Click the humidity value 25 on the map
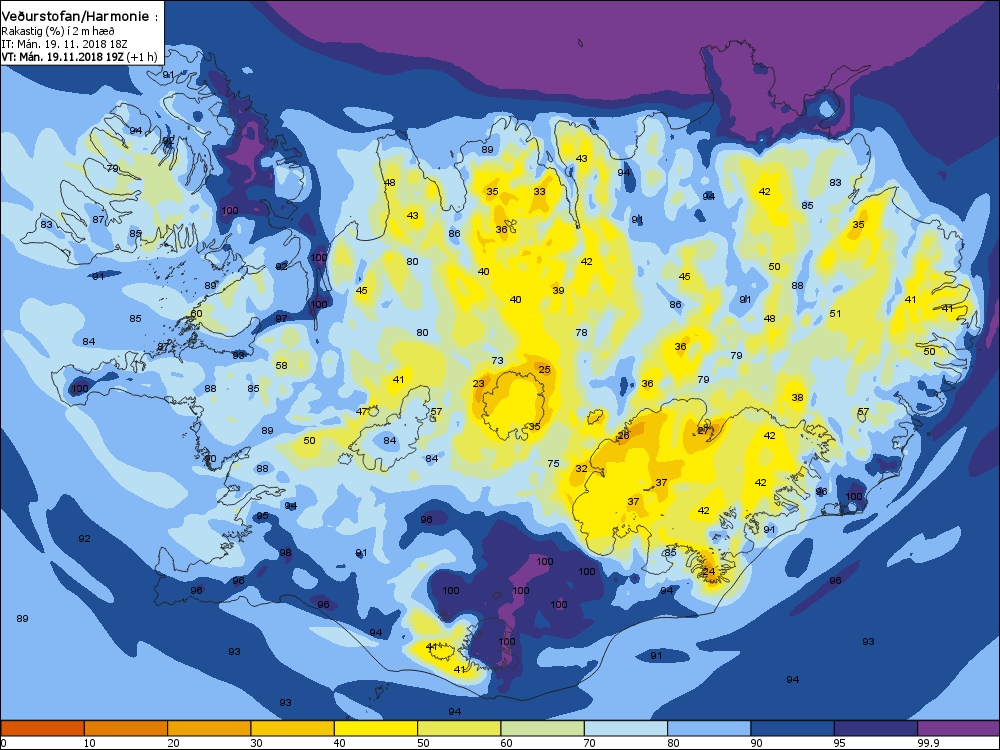Viewport: 1000px width, 750px height. tap(544, 369)
